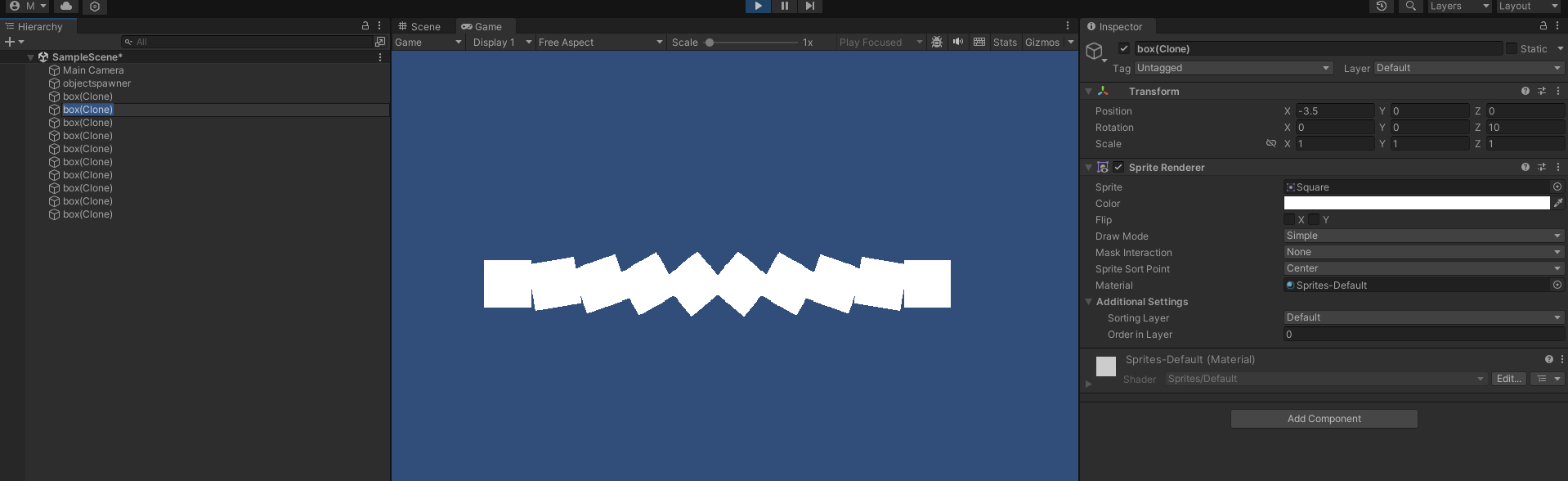Toggle Frame Debugger bug icon
The height and width of the screenshot is (481, 1568).
point(937,42)
